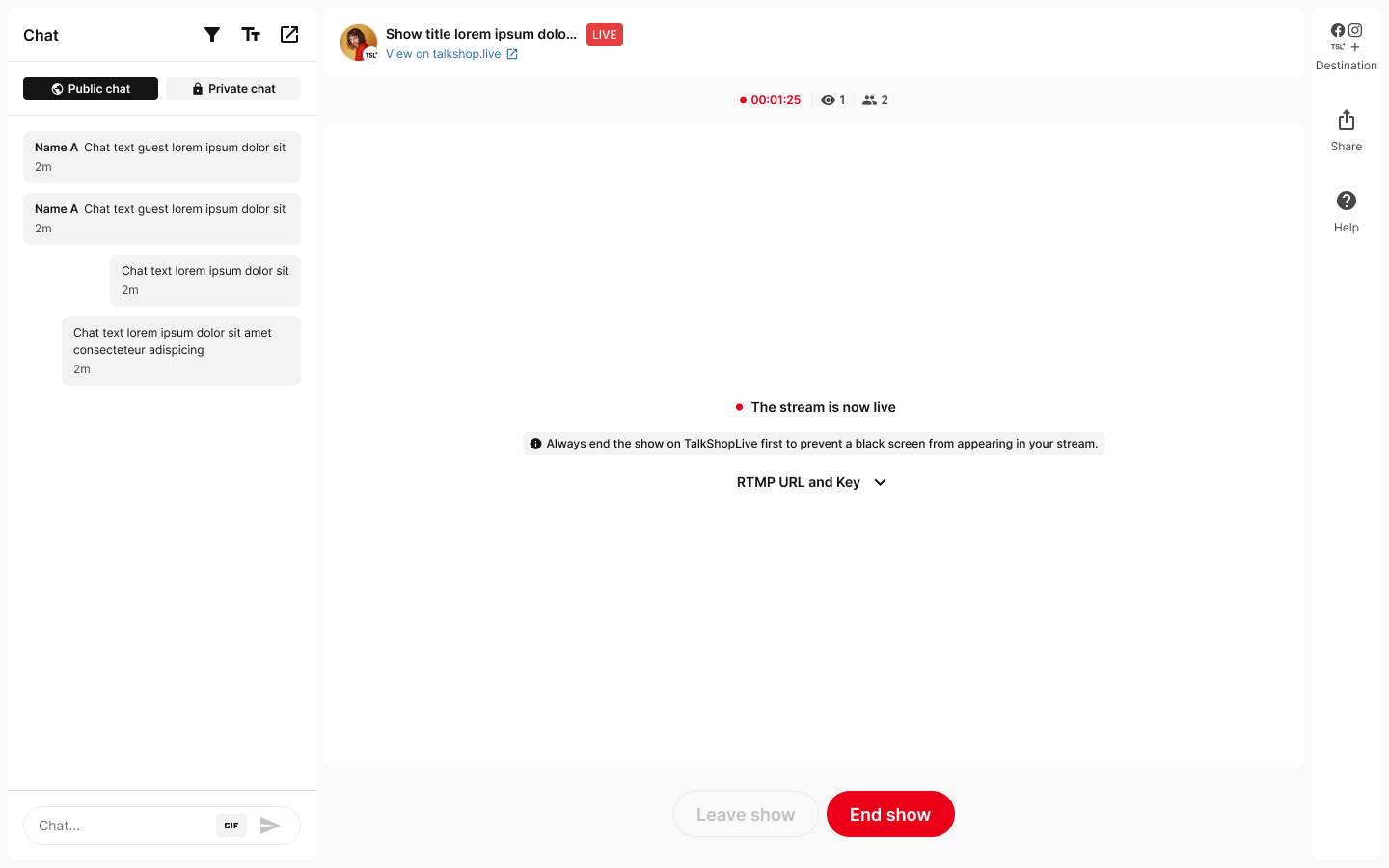Open the Share icon in sidebar
1389x868 pixels.
tap(1347, 121)
